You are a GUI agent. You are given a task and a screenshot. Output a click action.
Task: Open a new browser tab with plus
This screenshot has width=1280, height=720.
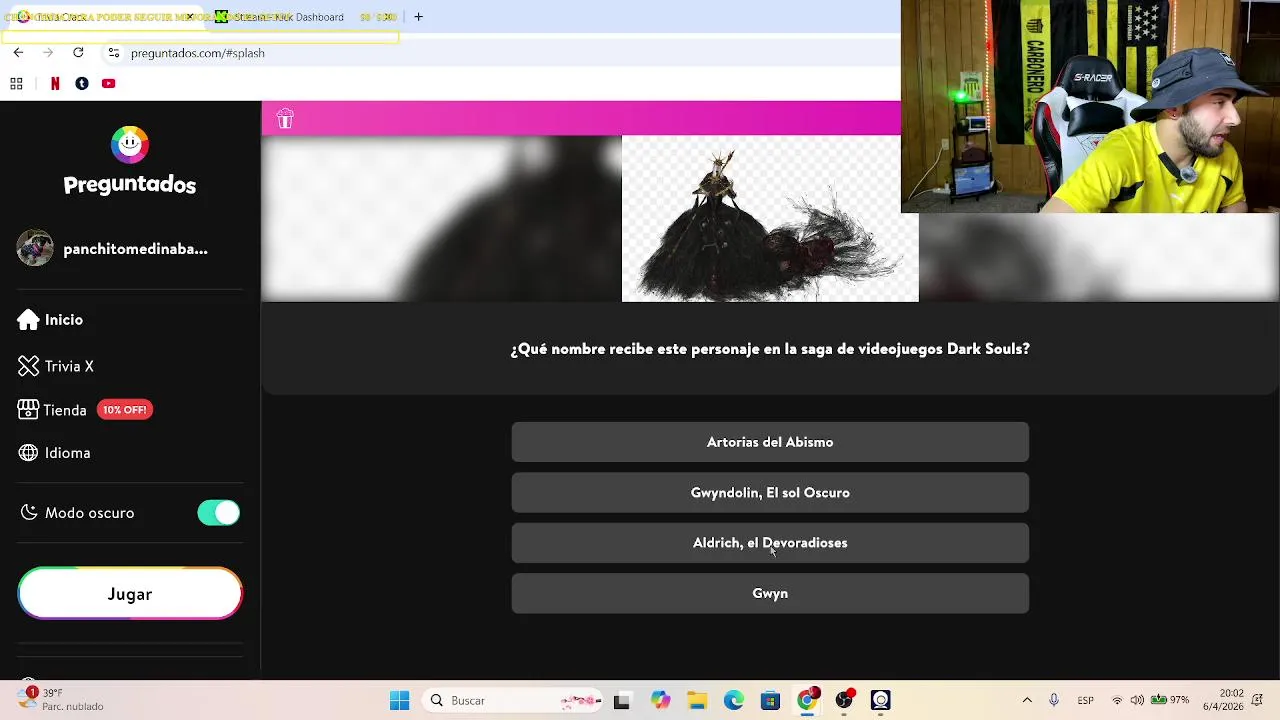418,17
